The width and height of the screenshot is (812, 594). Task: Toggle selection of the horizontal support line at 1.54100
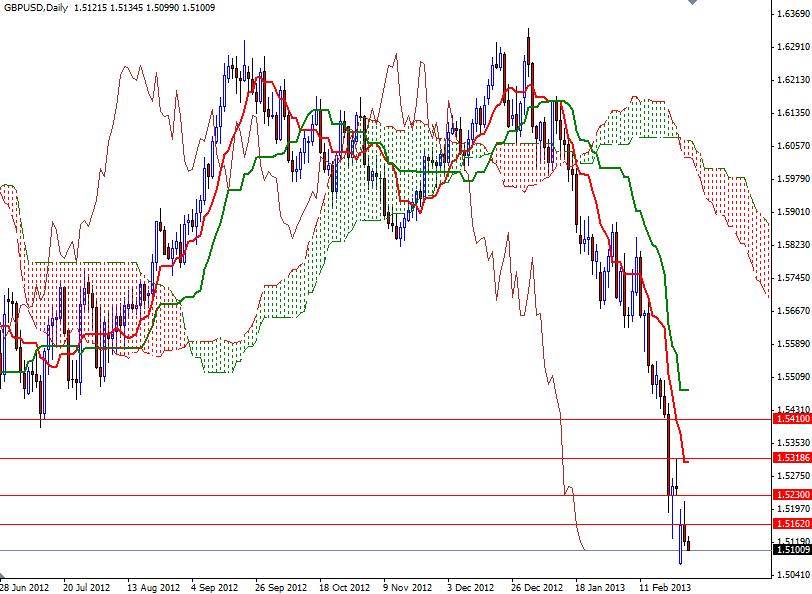tap(300, 421)
